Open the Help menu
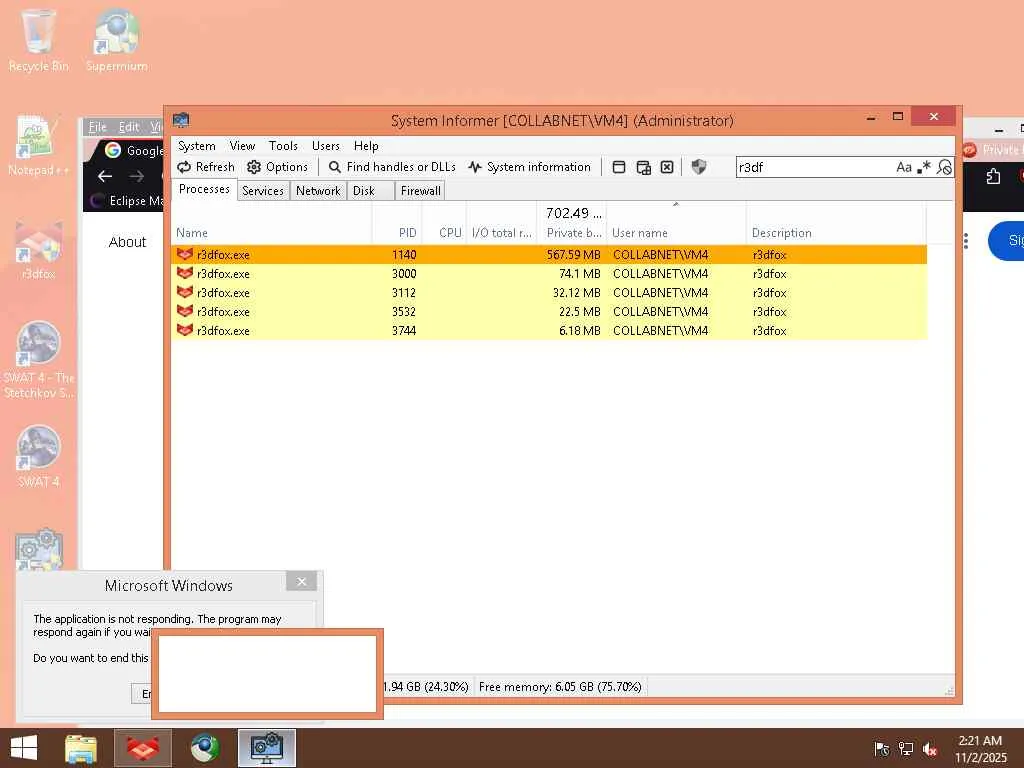The width and height of the screenshot is (1024, 768). coord(366,146)
